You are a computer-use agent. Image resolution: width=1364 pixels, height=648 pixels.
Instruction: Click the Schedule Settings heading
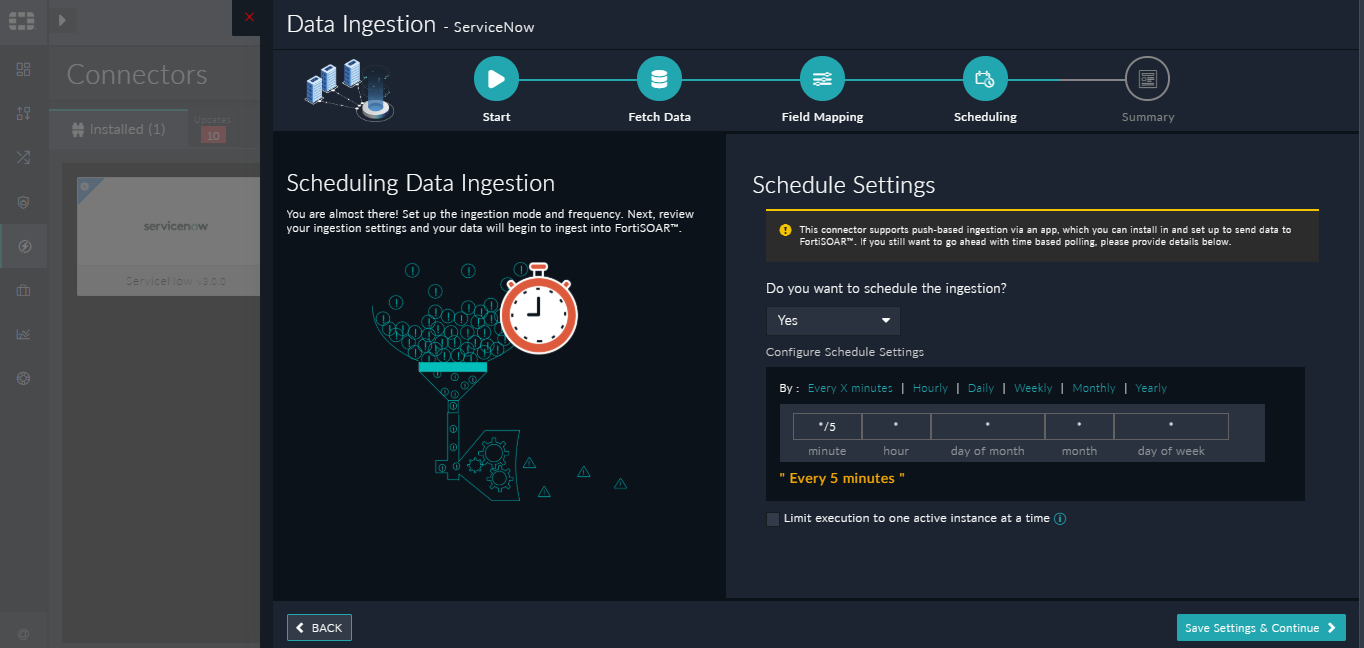tap(844, 185)
